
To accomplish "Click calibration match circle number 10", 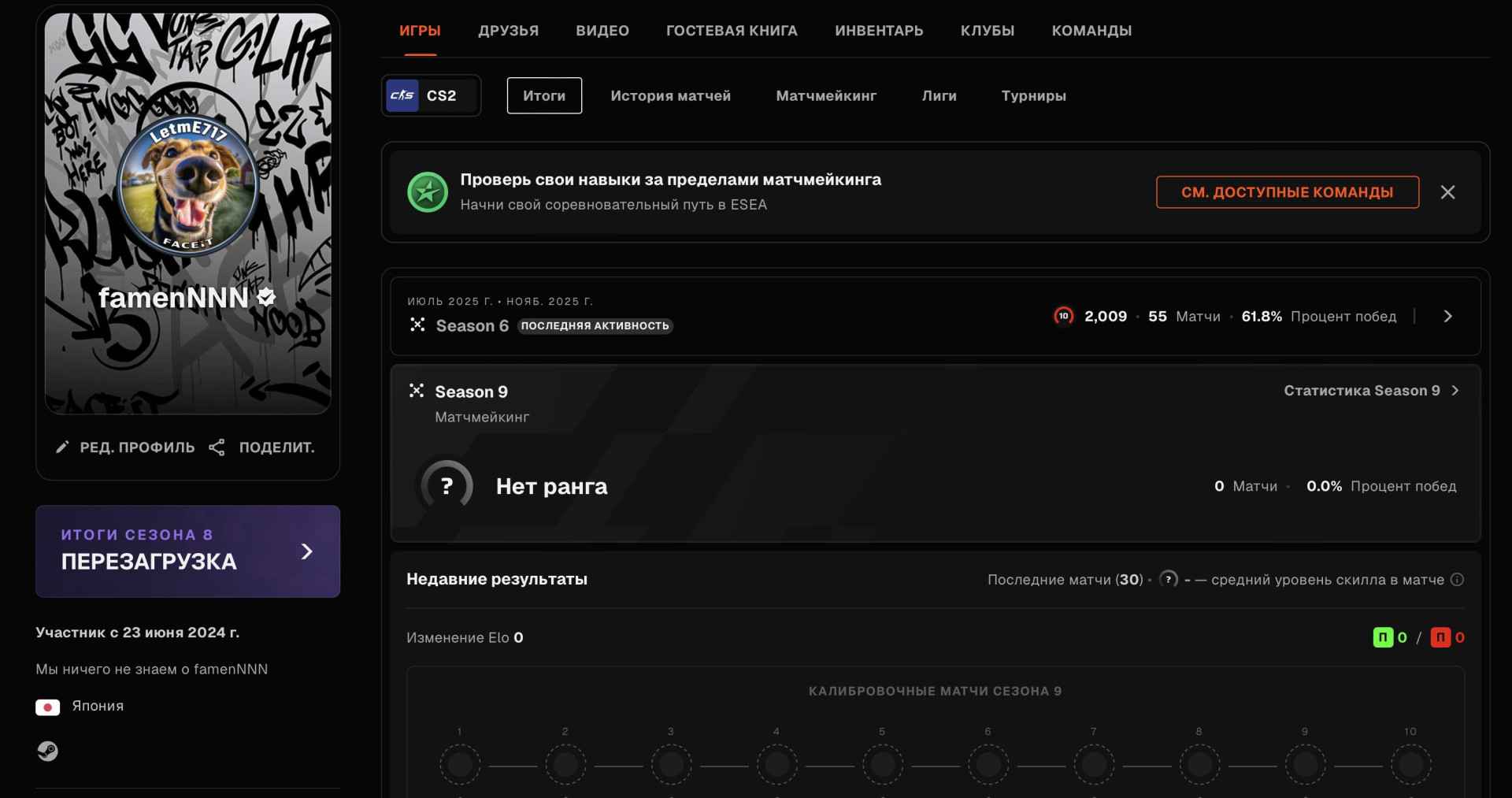I will pos(1410,764).
